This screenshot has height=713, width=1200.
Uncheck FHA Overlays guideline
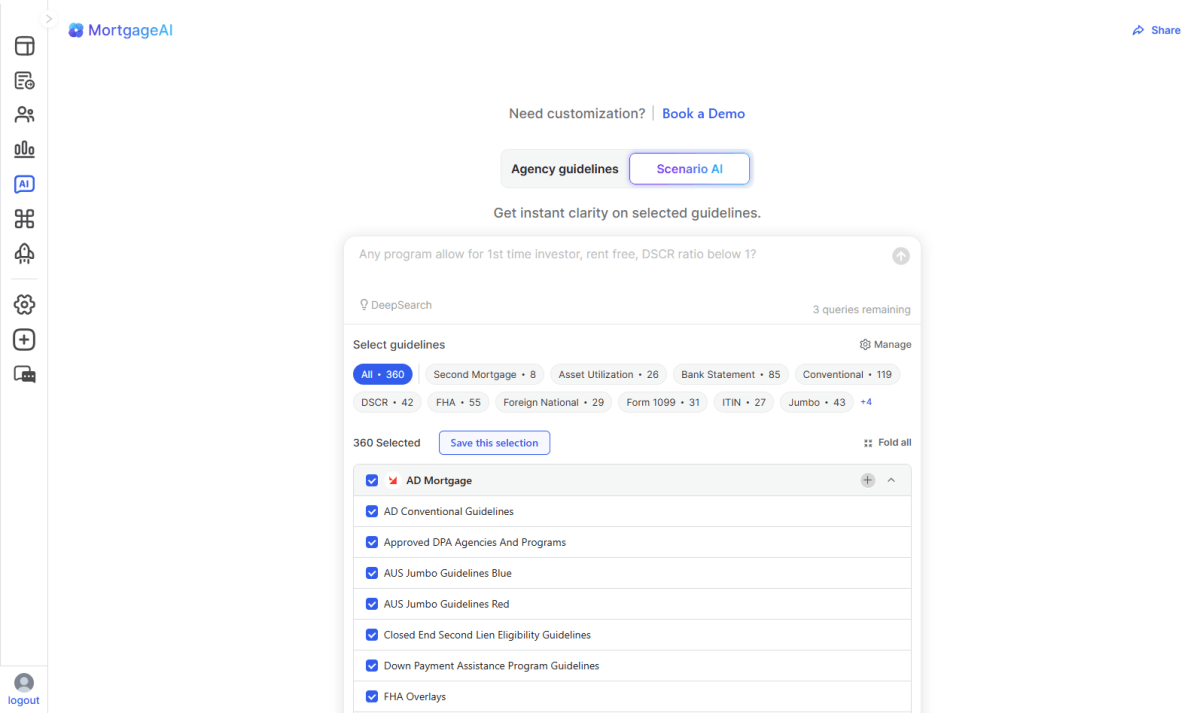pos(372,696)
